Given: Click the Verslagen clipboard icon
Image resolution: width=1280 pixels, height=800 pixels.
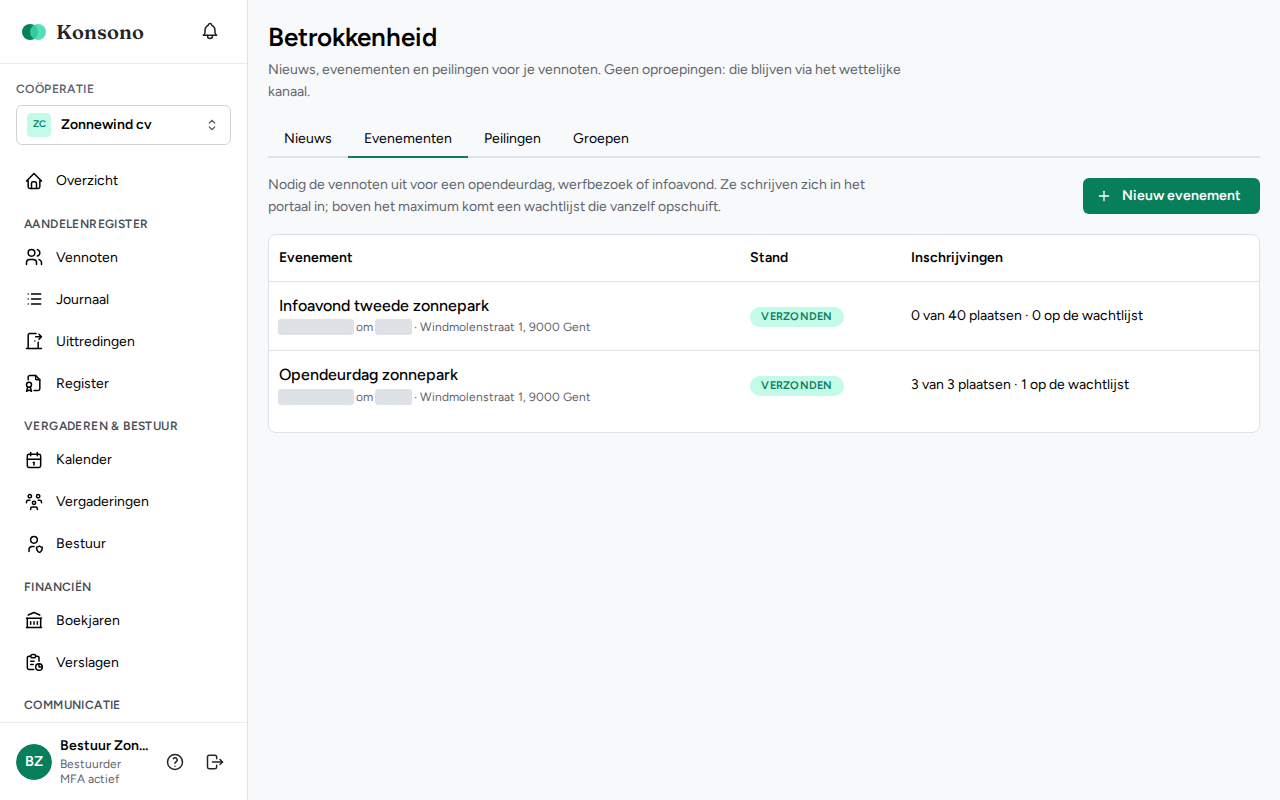Looking at the screenshot, I should click(x=34, y=663).
